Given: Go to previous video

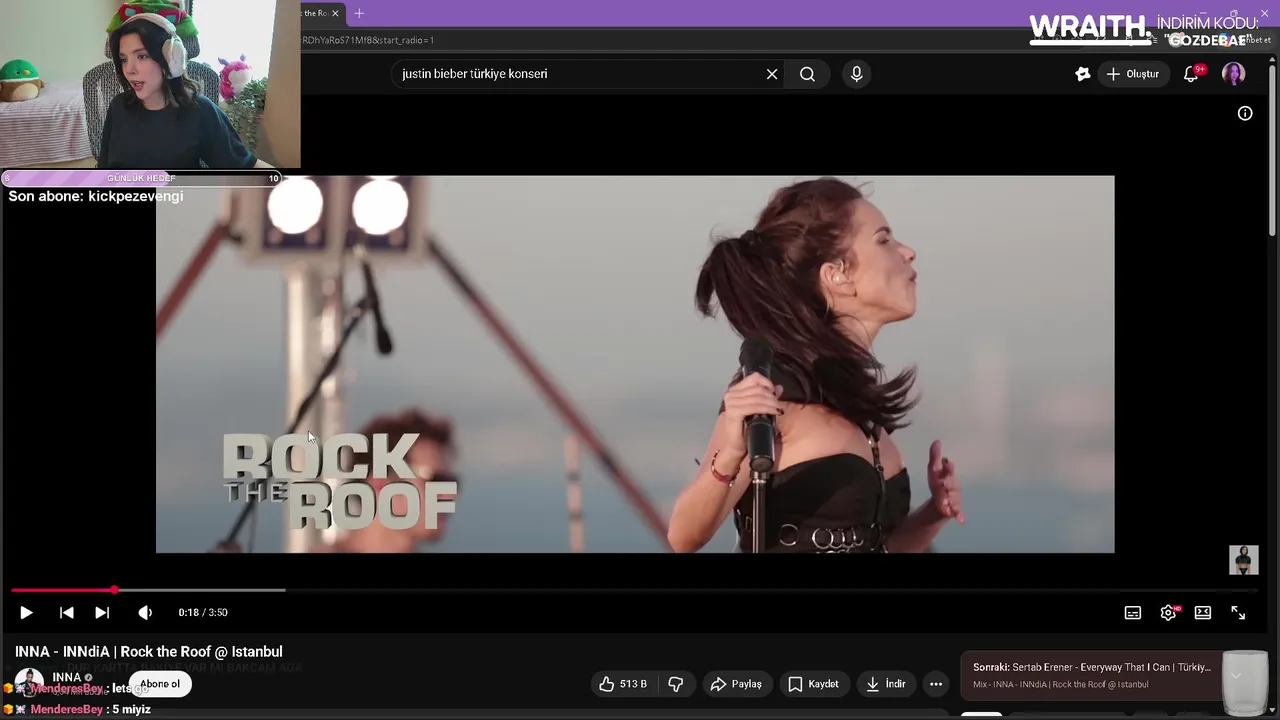Looking at the screenshot, I should pos(66,612).
